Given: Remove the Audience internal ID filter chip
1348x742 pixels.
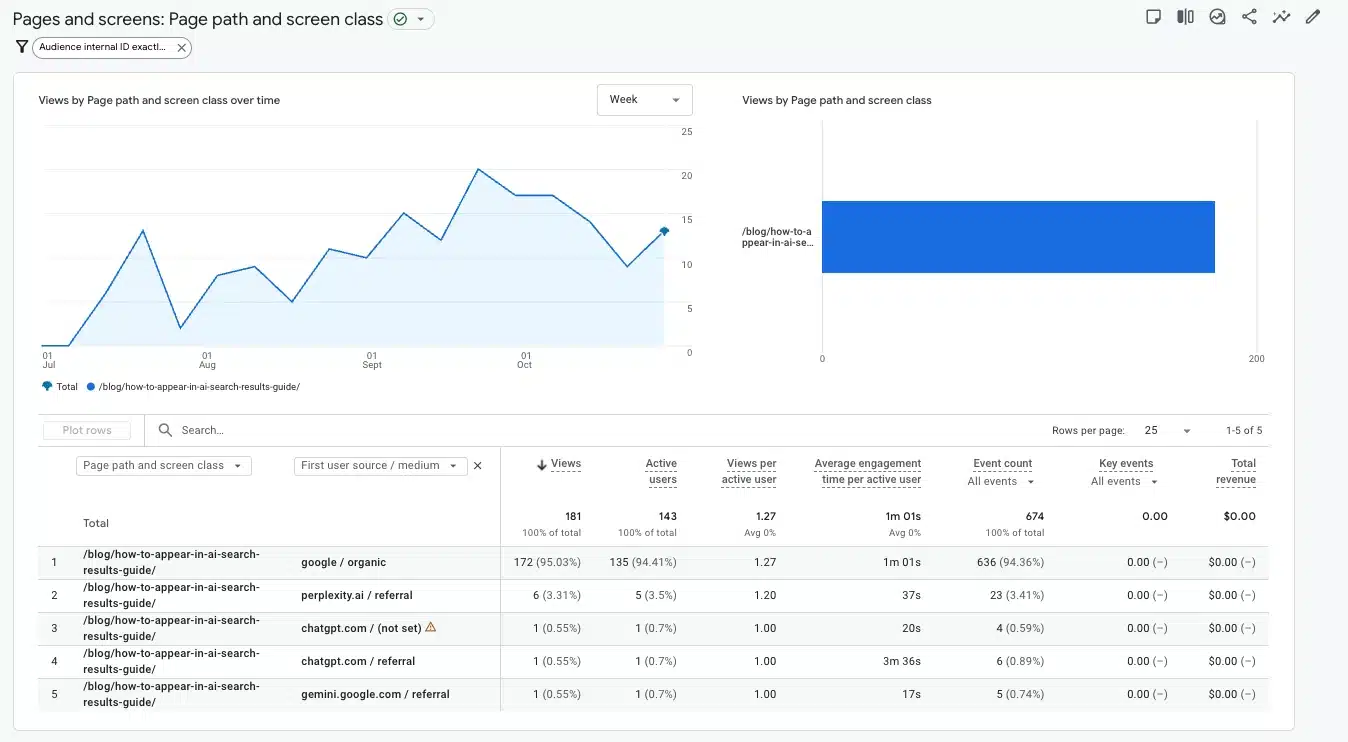Looking at the screenshot, I should coord(181,47).
